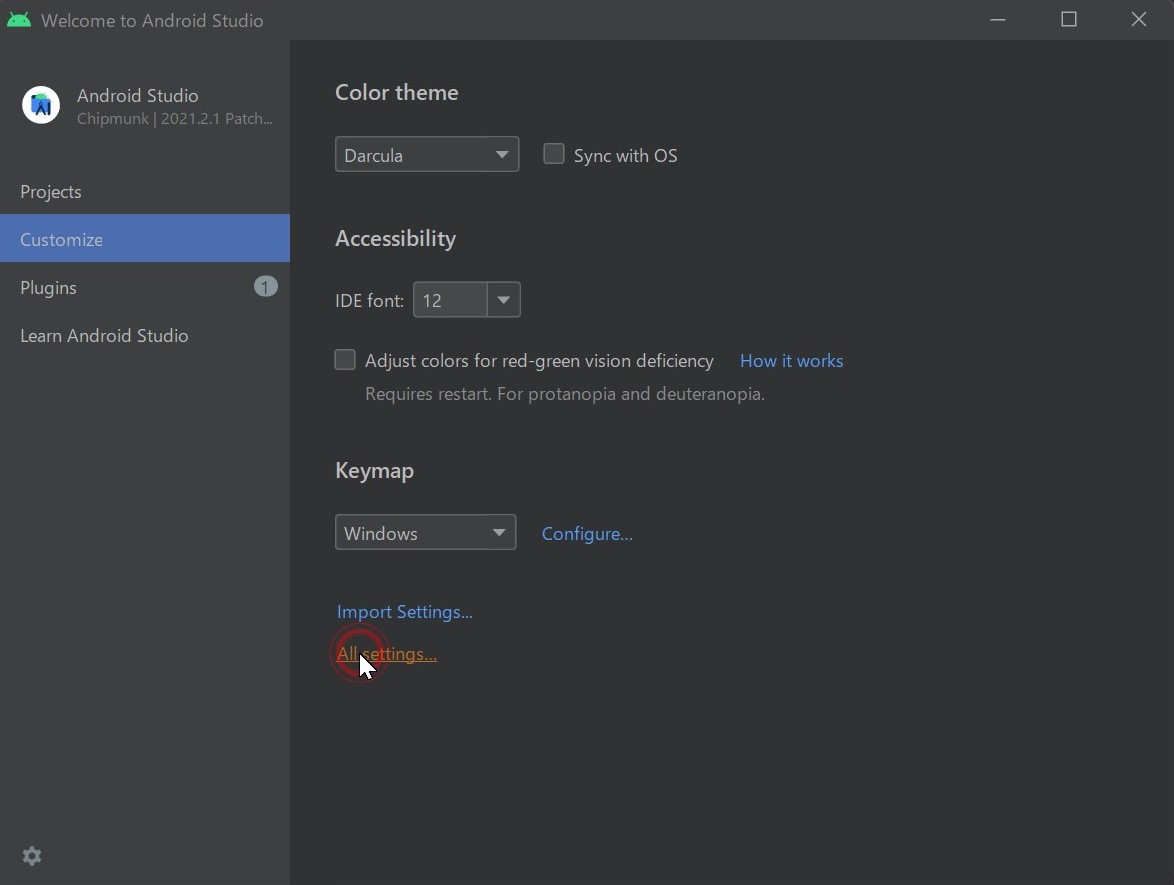Open Import Settings
1174x885 pixels.
click(404, 611)
